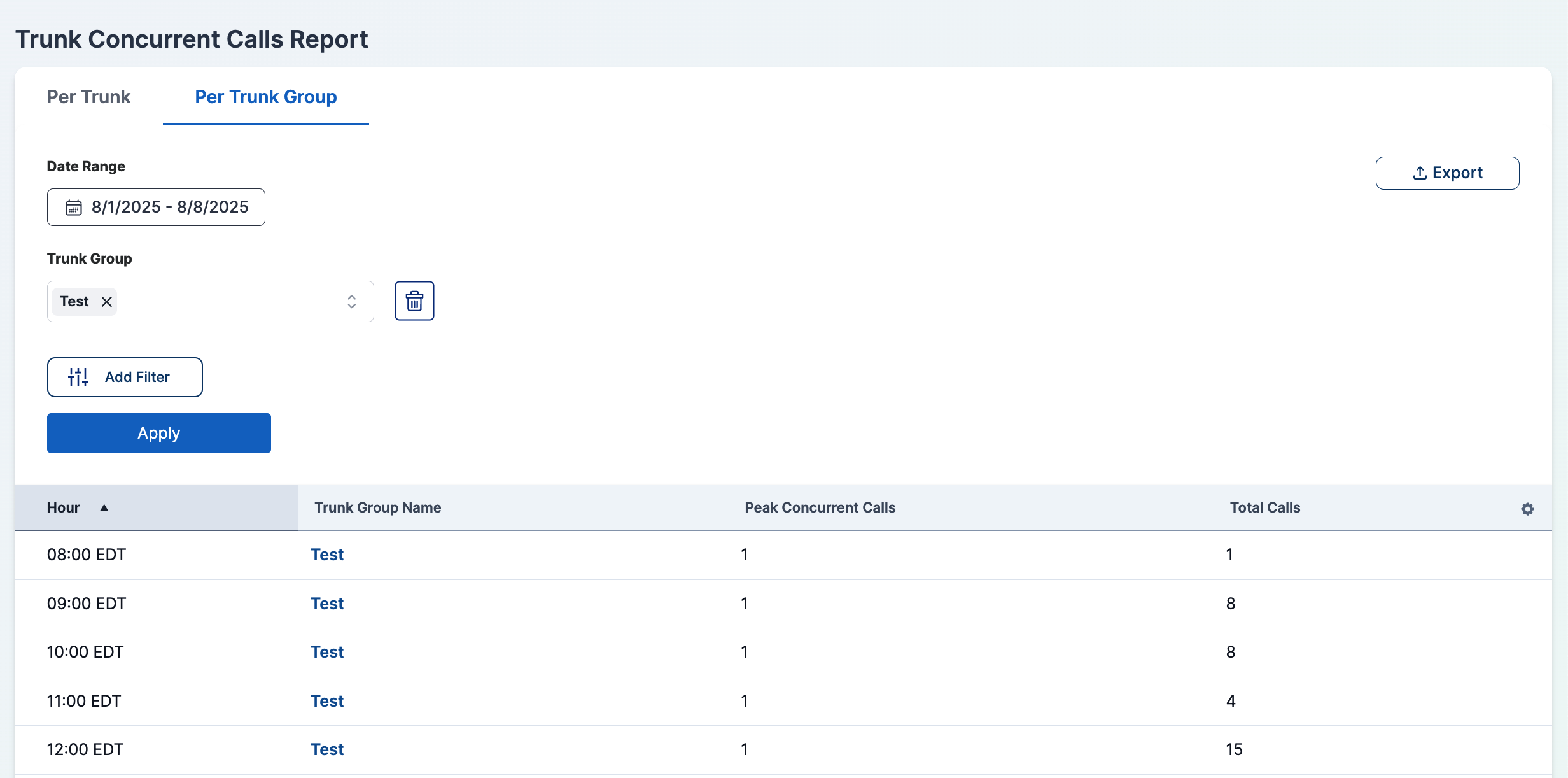Screen dimensions: 1568x778
Task: Sort by Trunk Group Name column
Action: tap(377, 507)
